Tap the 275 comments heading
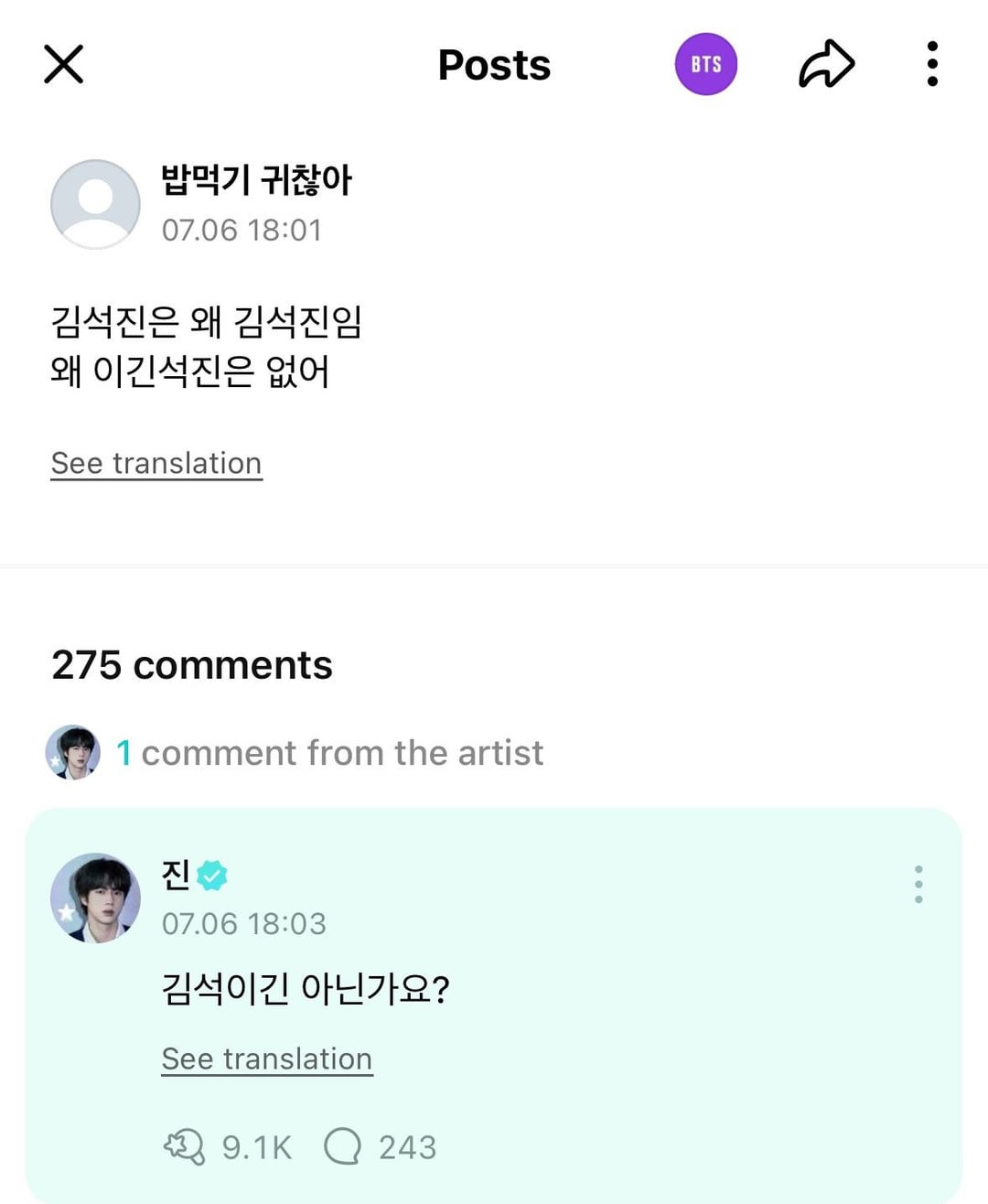The image size is (988, 1204). click(x=192, y=665)
